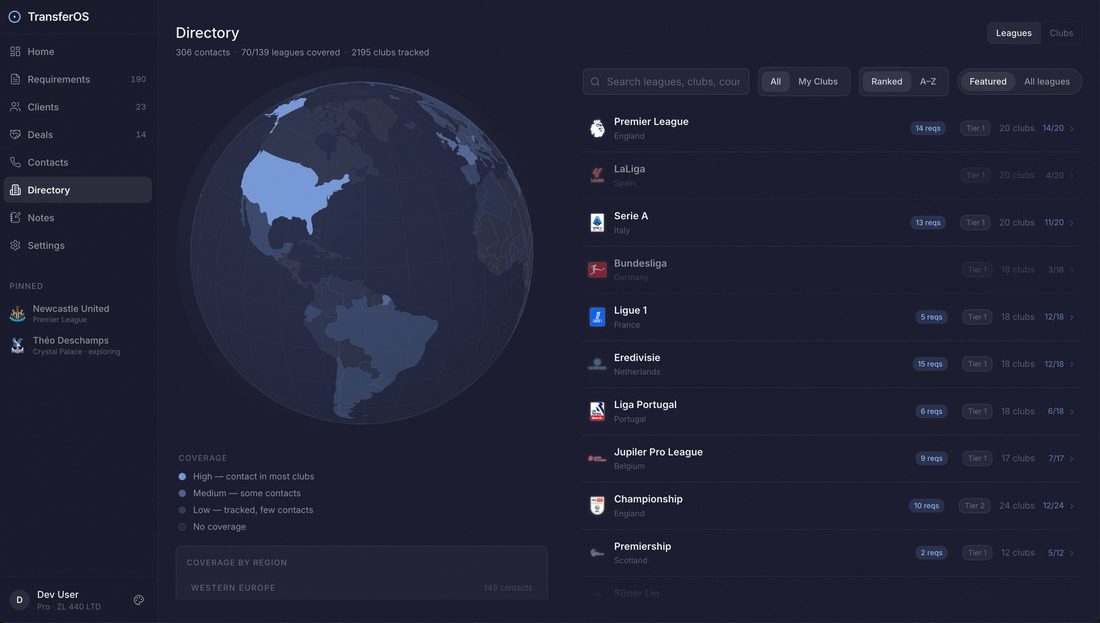This screenshot has height=623, width=1100.
Task: Expand Ligue 1 row chevron
Action: [x=1072, y=317]
